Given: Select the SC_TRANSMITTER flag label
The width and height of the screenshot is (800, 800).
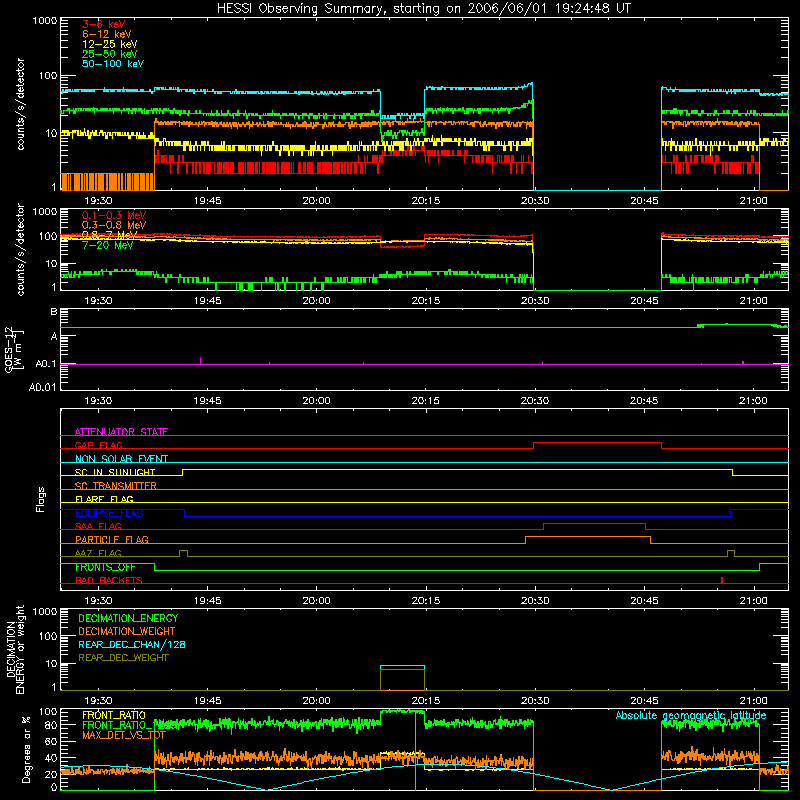Looking at the screenshot, I should pyautogui.click(x=115, y=486).
